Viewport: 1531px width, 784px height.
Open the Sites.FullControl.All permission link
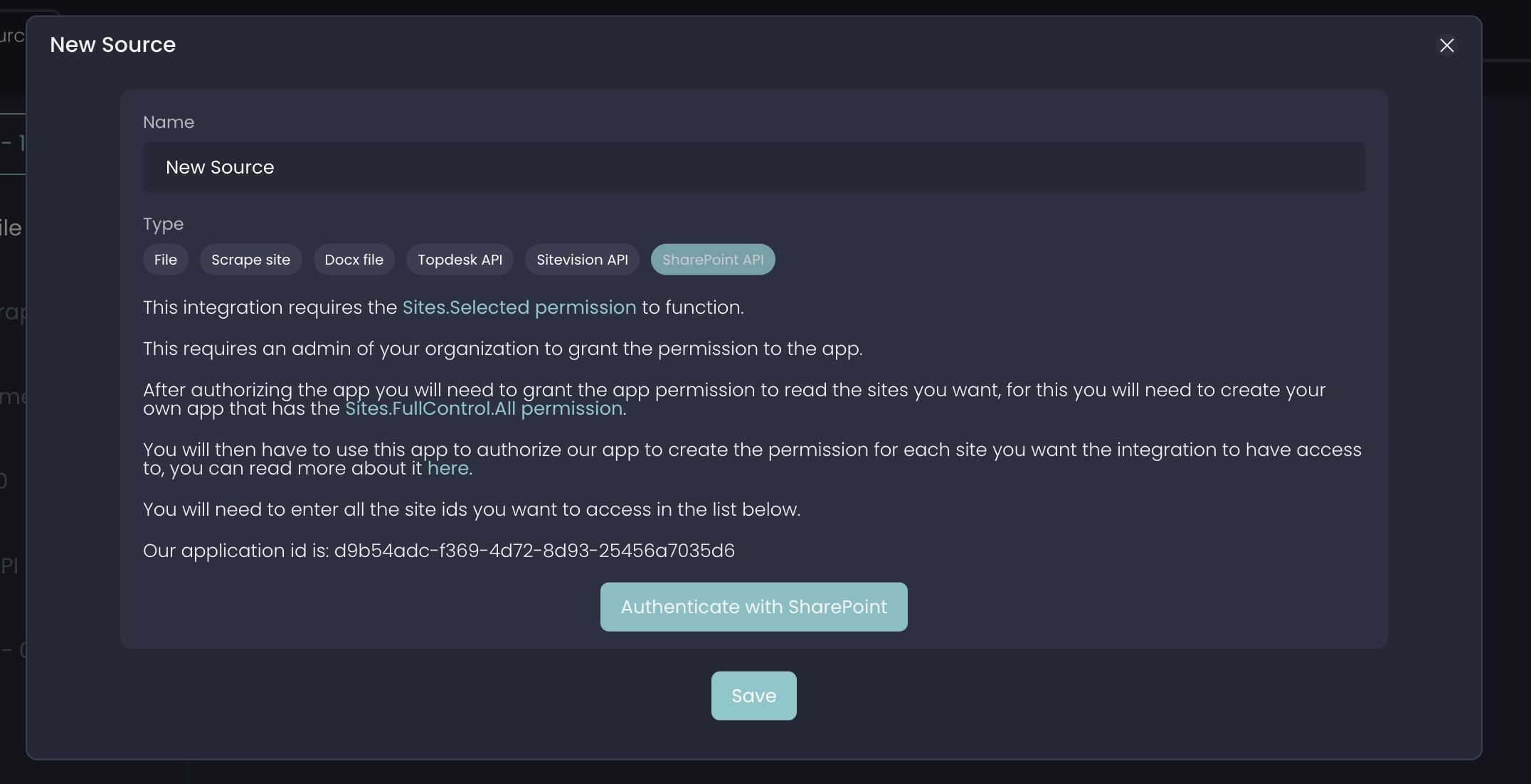point(483,408)
